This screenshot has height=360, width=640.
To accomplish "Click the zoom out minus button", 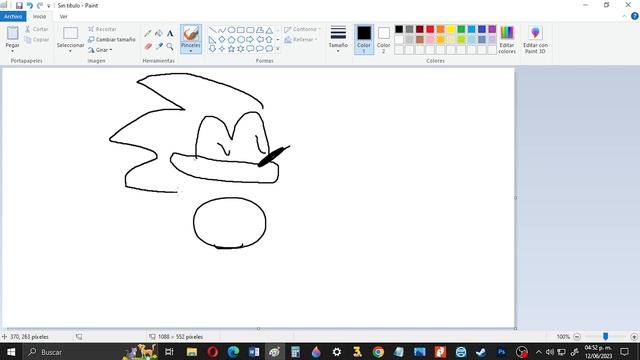I will point(577,337).
